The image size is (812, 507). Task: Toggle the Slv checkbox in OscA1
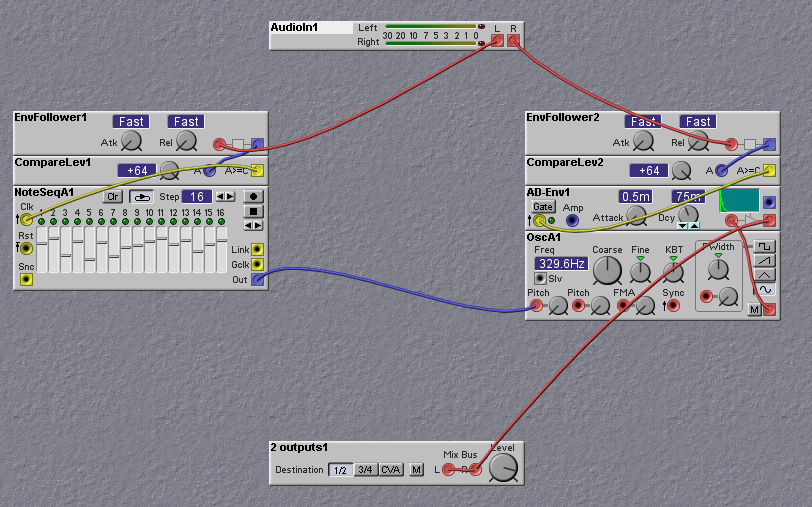(541, 278)
